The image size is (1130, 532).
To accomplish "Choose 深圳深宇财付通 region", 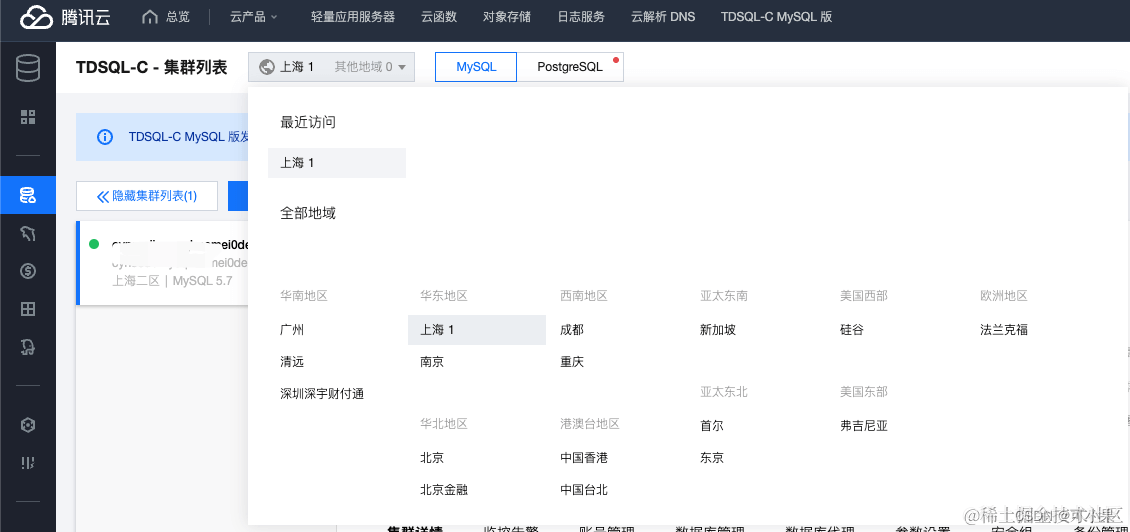I will 322,394.
